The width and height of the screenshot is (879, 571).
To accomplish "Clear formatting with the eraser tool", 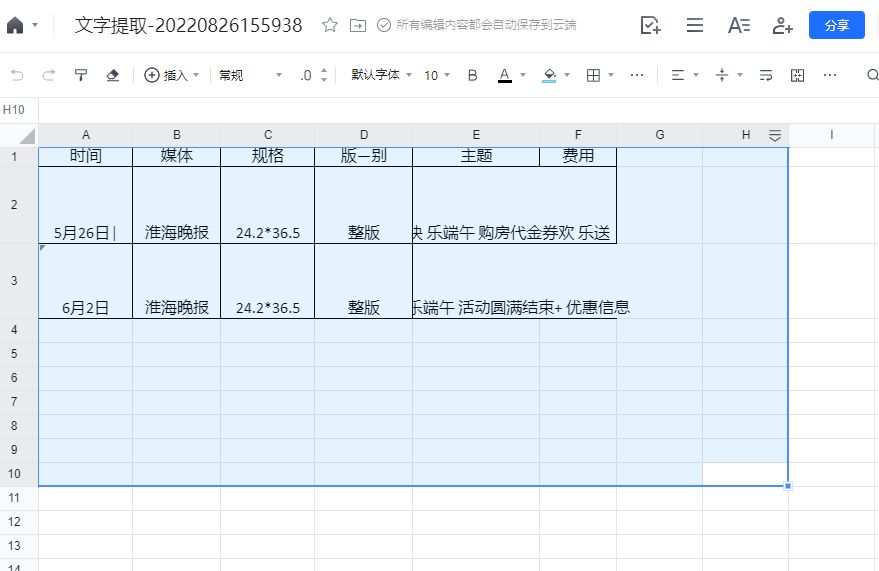I will click(x=113, y=75).
